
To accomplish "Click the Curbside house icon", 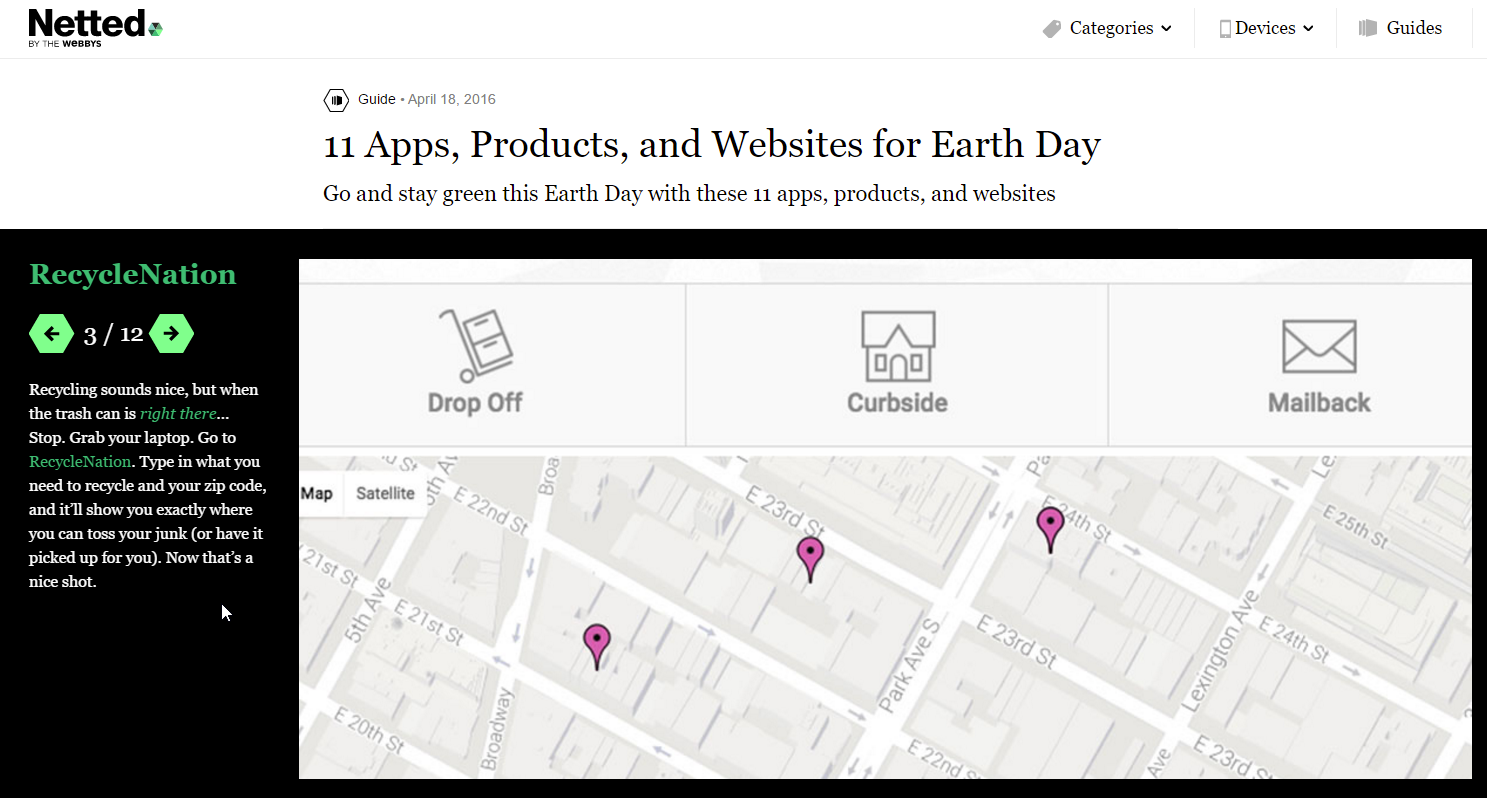I will click(x=898, y=345).
